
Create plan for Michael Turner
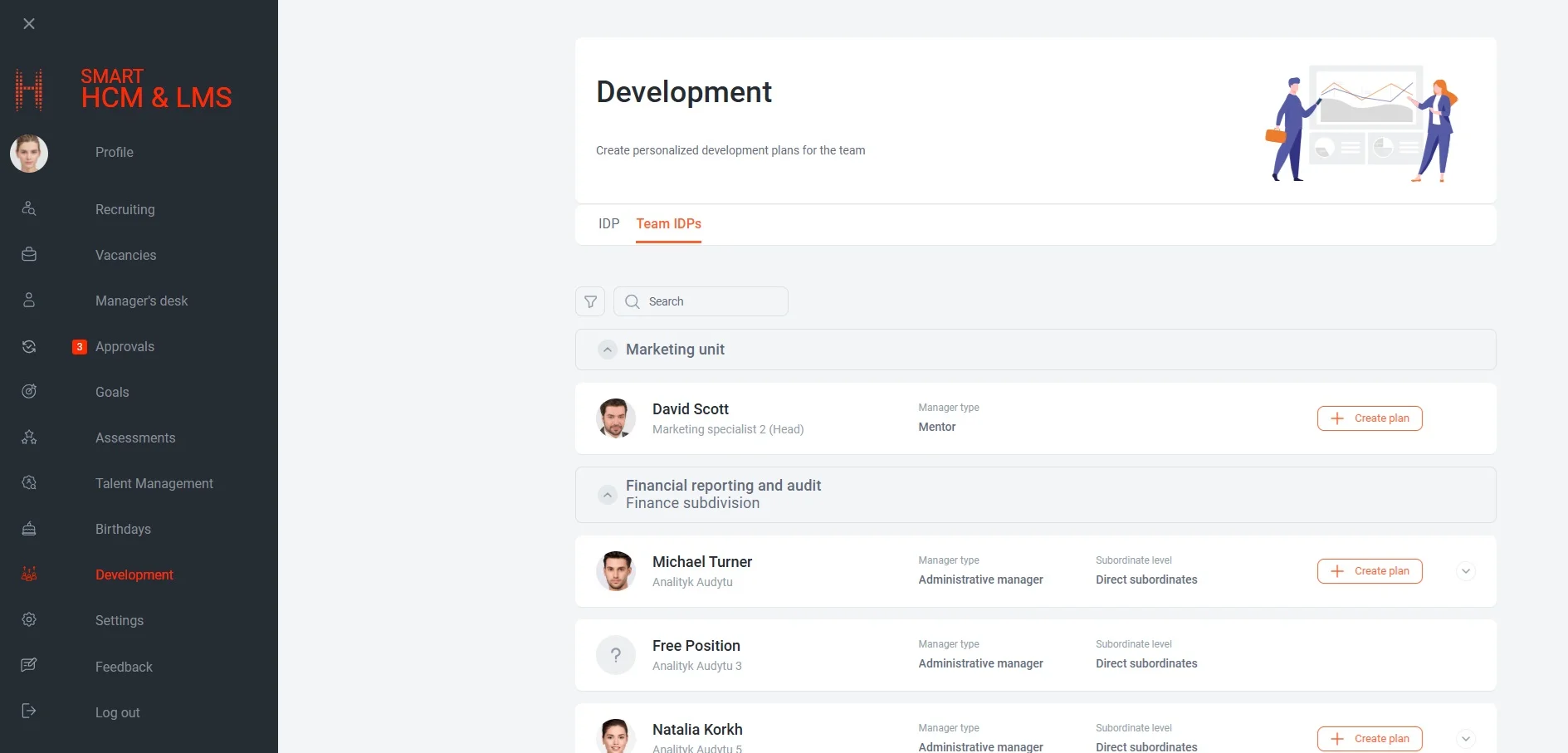click(1370, 571)
